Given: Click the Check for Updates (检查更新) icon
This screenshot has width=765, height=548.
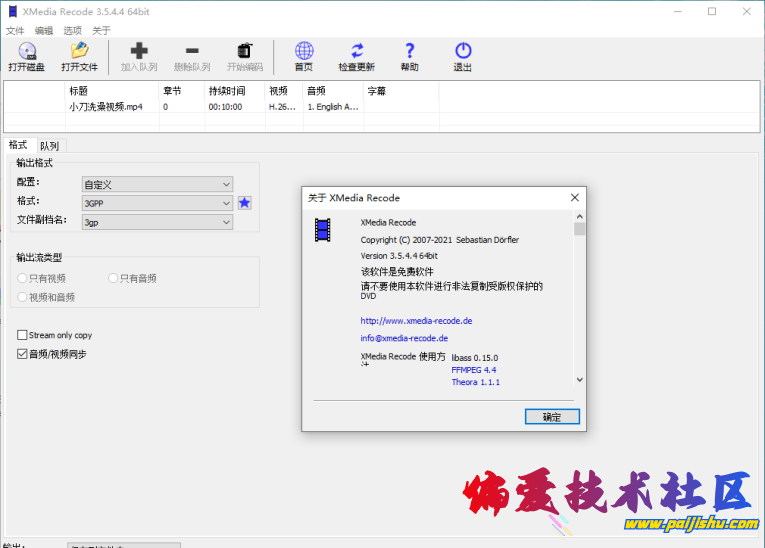Looking at the screenshot, I should [357, 52].
